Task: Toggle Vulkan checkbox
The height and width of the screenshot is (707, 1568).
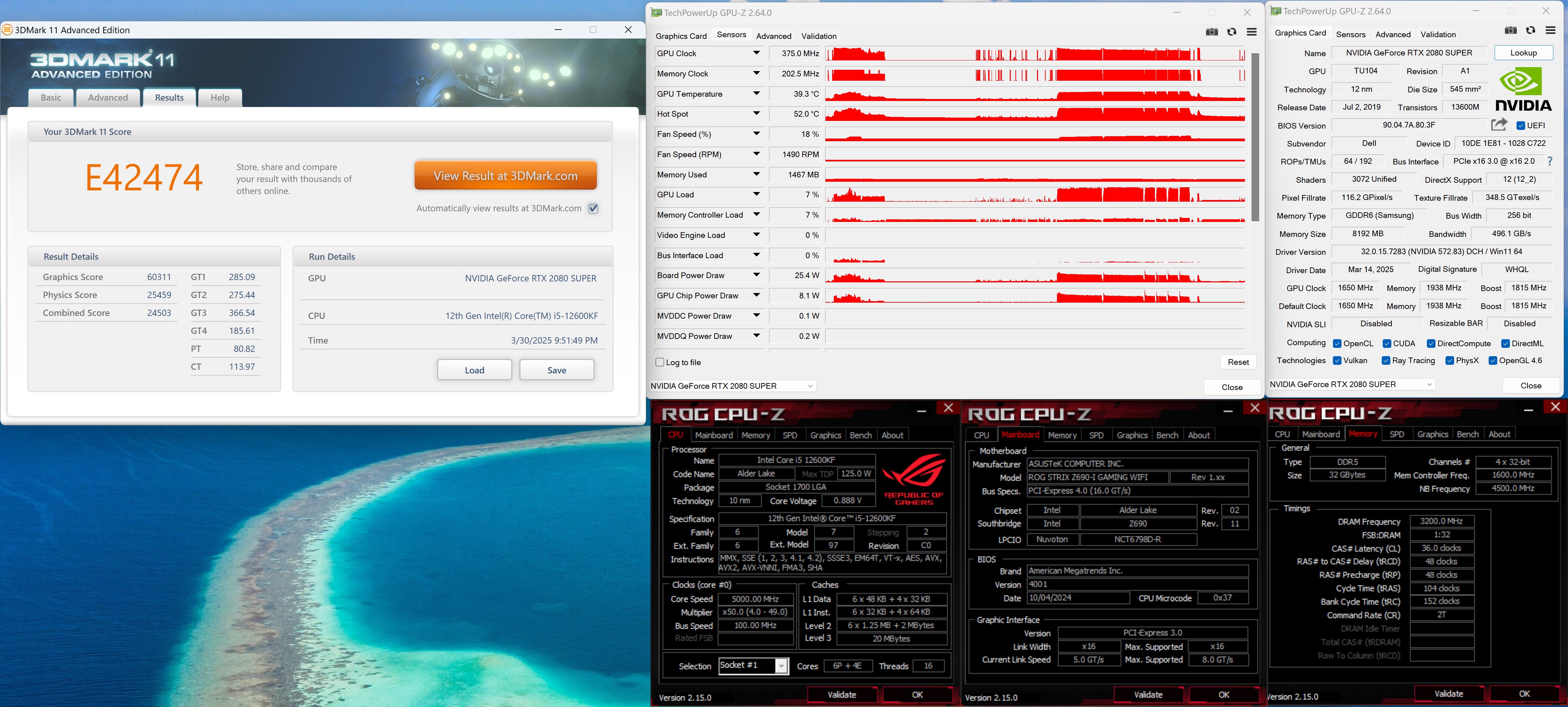Action: (x=1337, y=360)
